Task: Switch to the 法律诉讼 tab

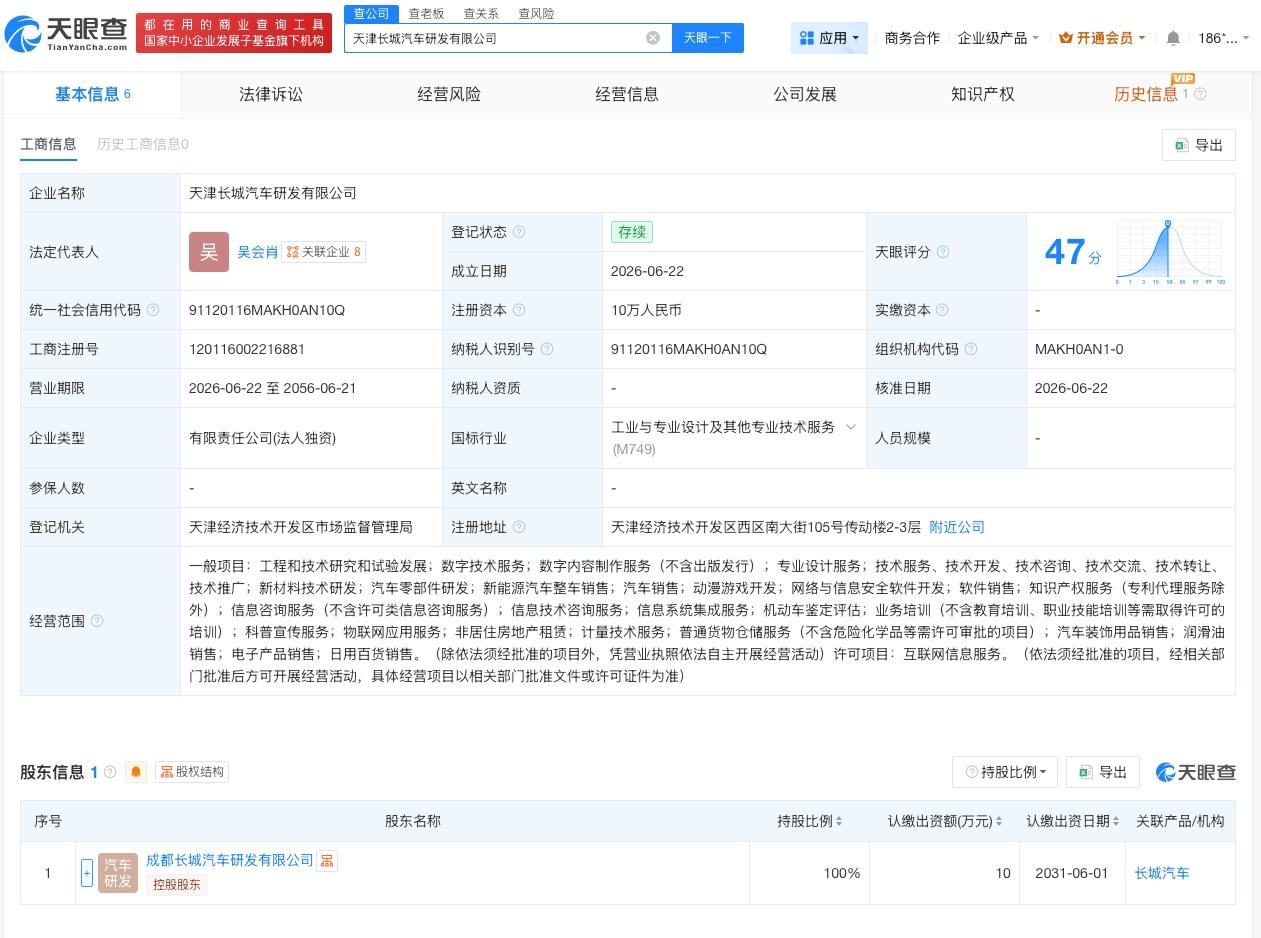Action: (x=271, y=94)
